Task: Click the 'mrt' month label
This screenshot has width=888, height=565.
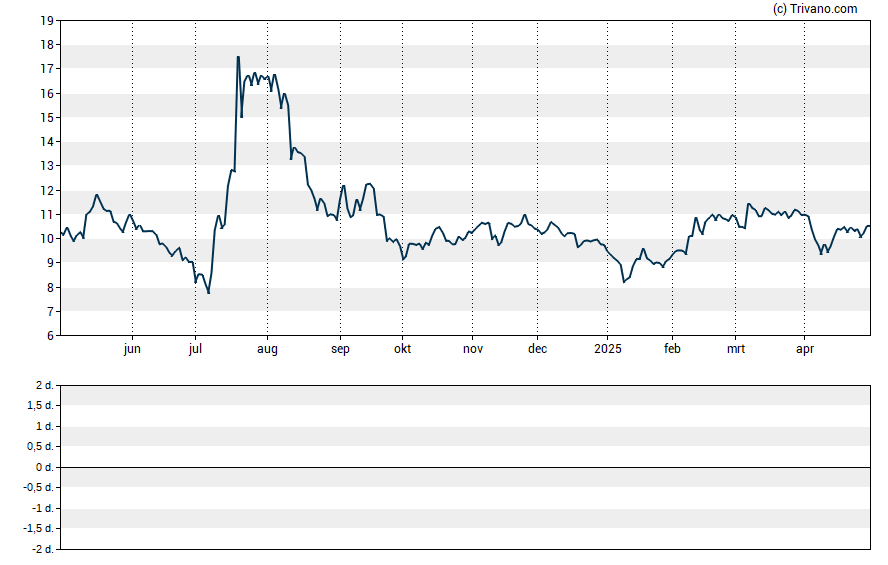Action: [736, 349]
